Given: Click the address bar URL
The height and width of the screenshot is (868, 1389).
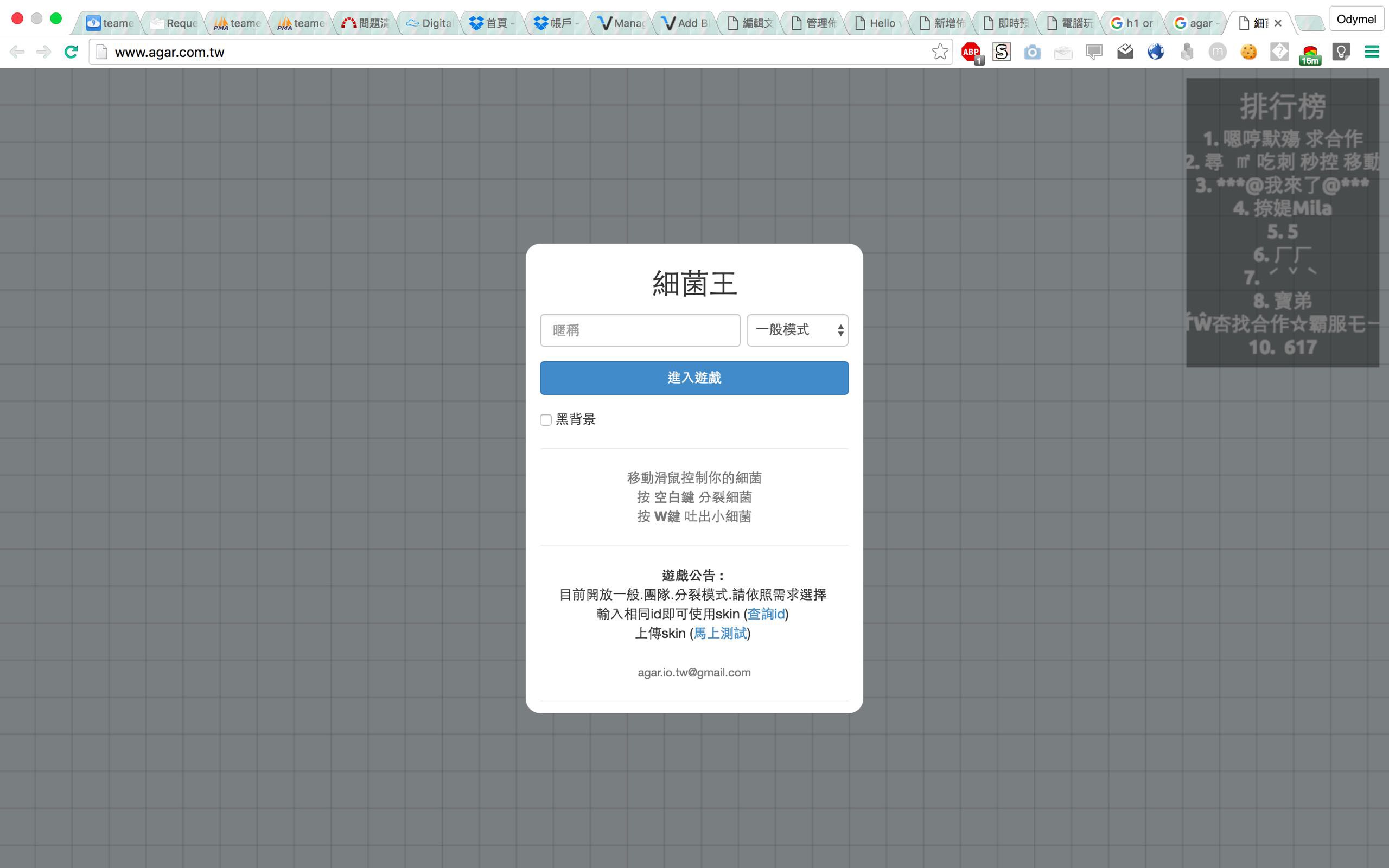Looking at the screenshot, I should tap(169, 52).
